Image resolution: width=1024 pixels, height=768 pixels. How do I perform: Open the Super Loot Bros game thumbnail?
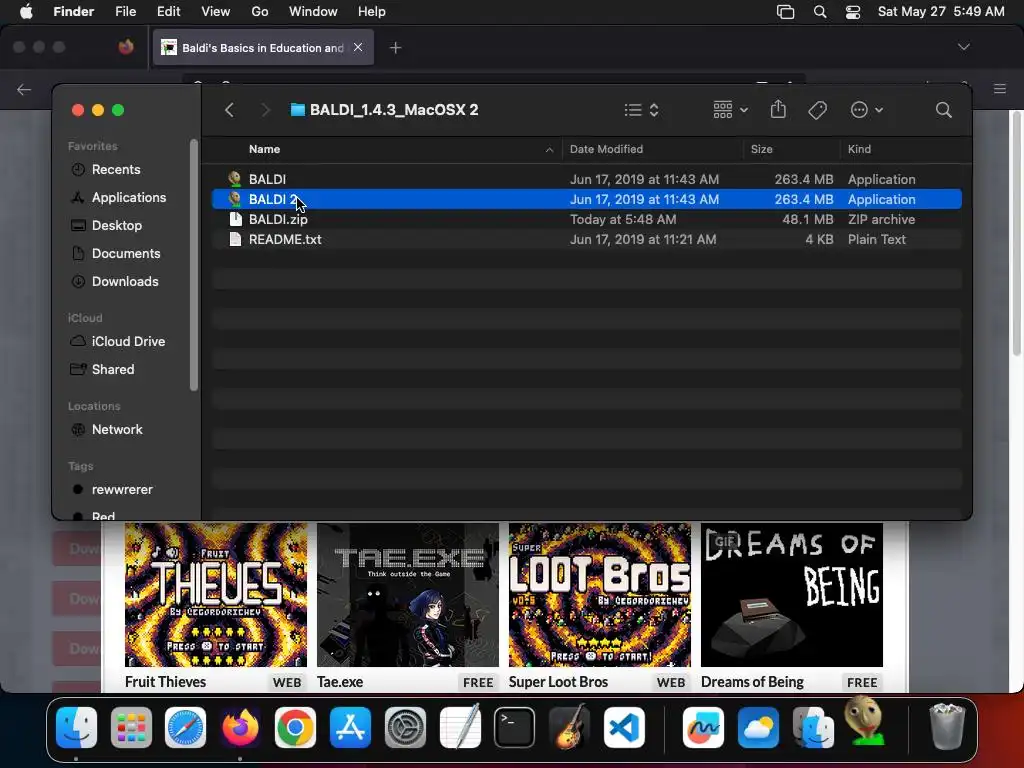pyautogui.click(x=600, y=594)
